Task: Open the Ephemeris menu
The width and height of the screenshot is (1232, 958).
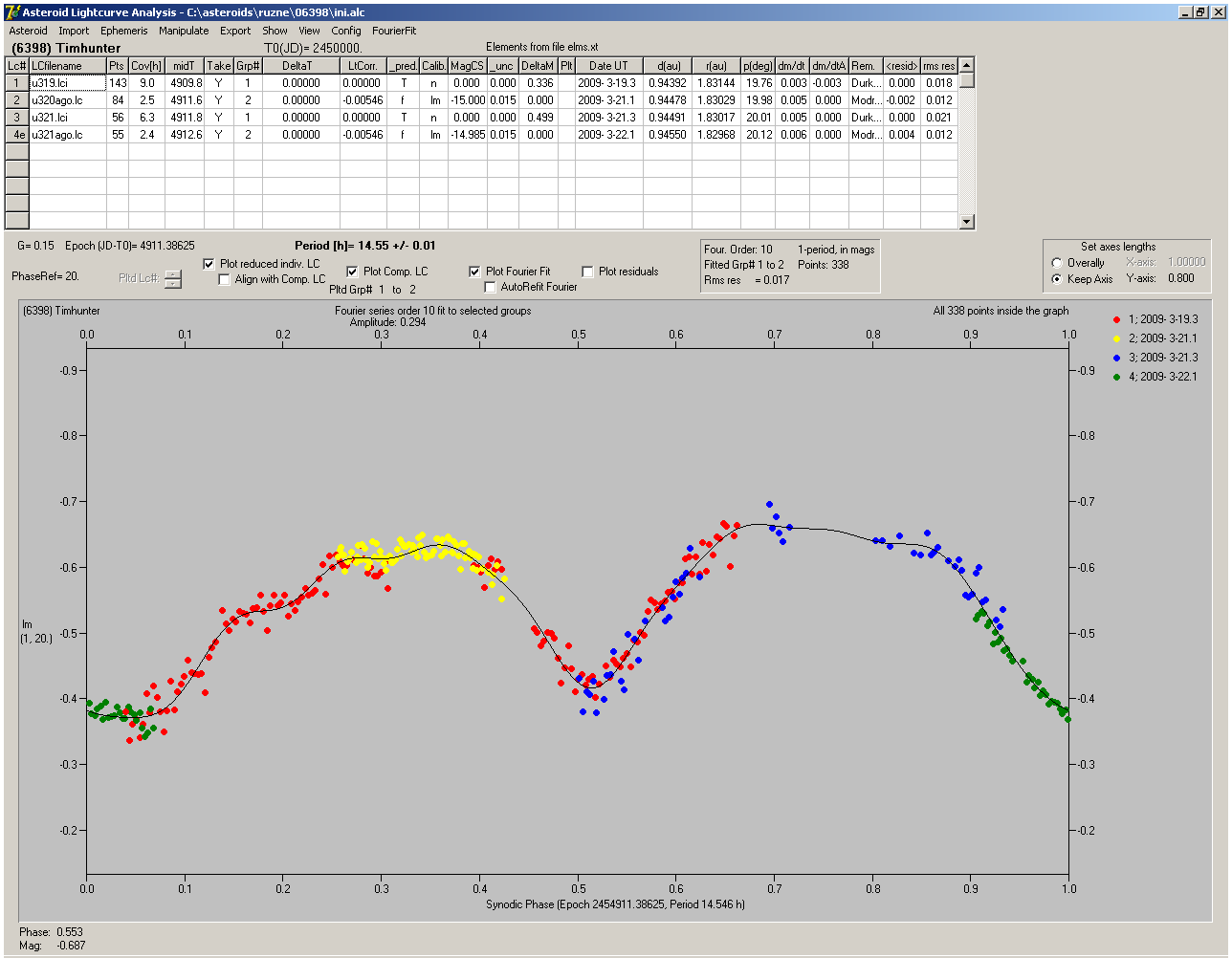Action: pyautogui.click(x=124, y=31)
